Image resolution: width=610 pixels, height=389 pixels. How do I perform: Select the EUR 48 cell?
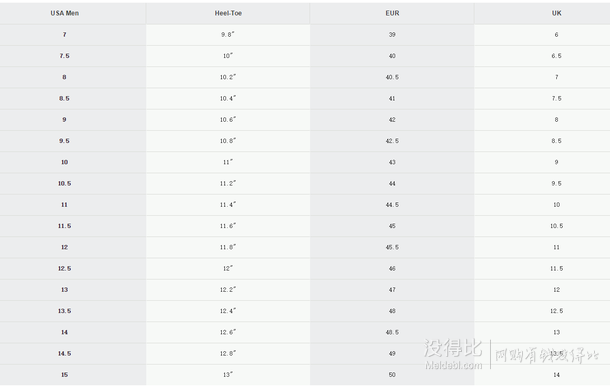point(392,311)
